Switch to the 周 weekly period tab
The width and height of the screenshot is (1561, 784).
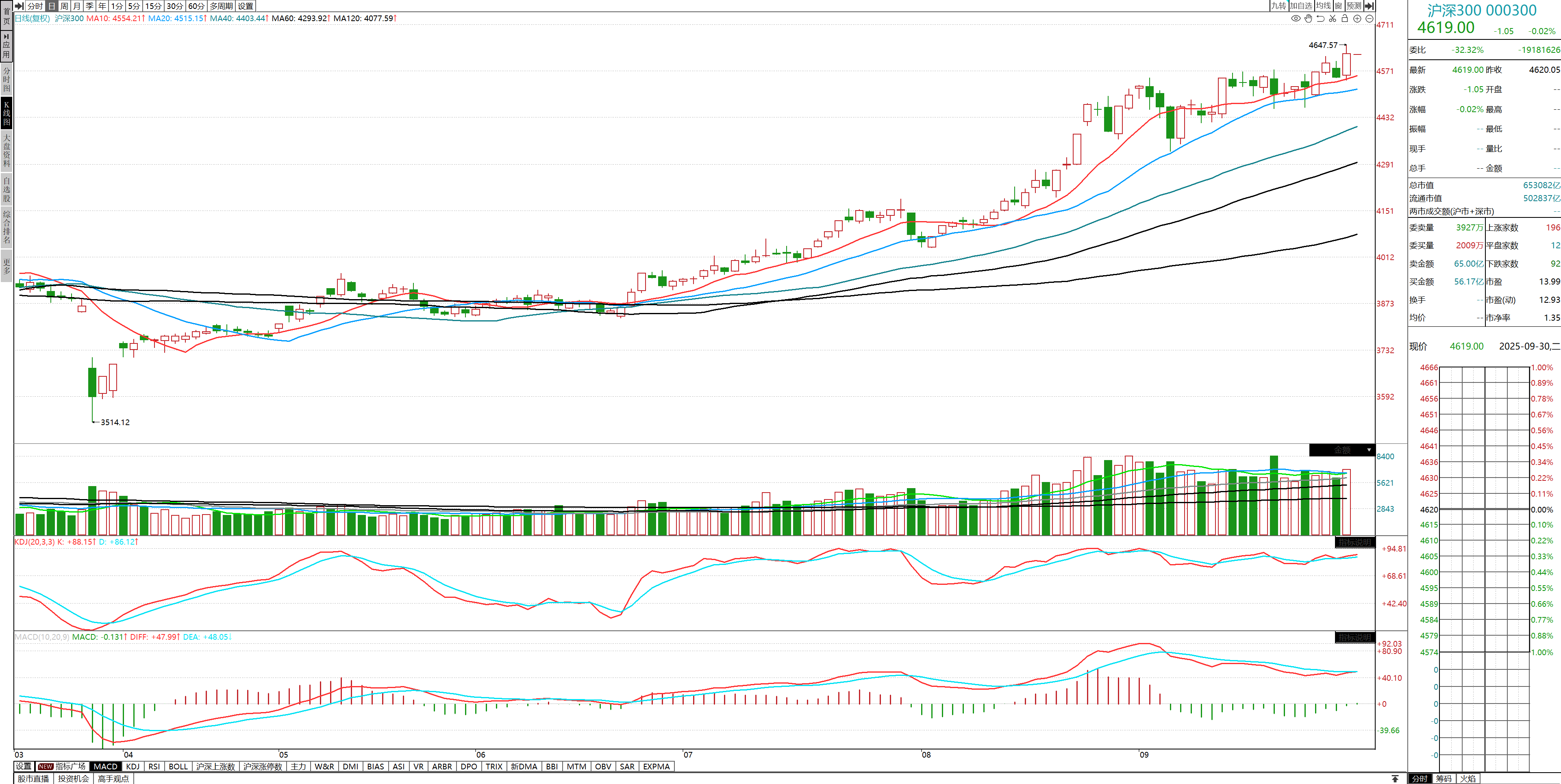coord(64,5)
